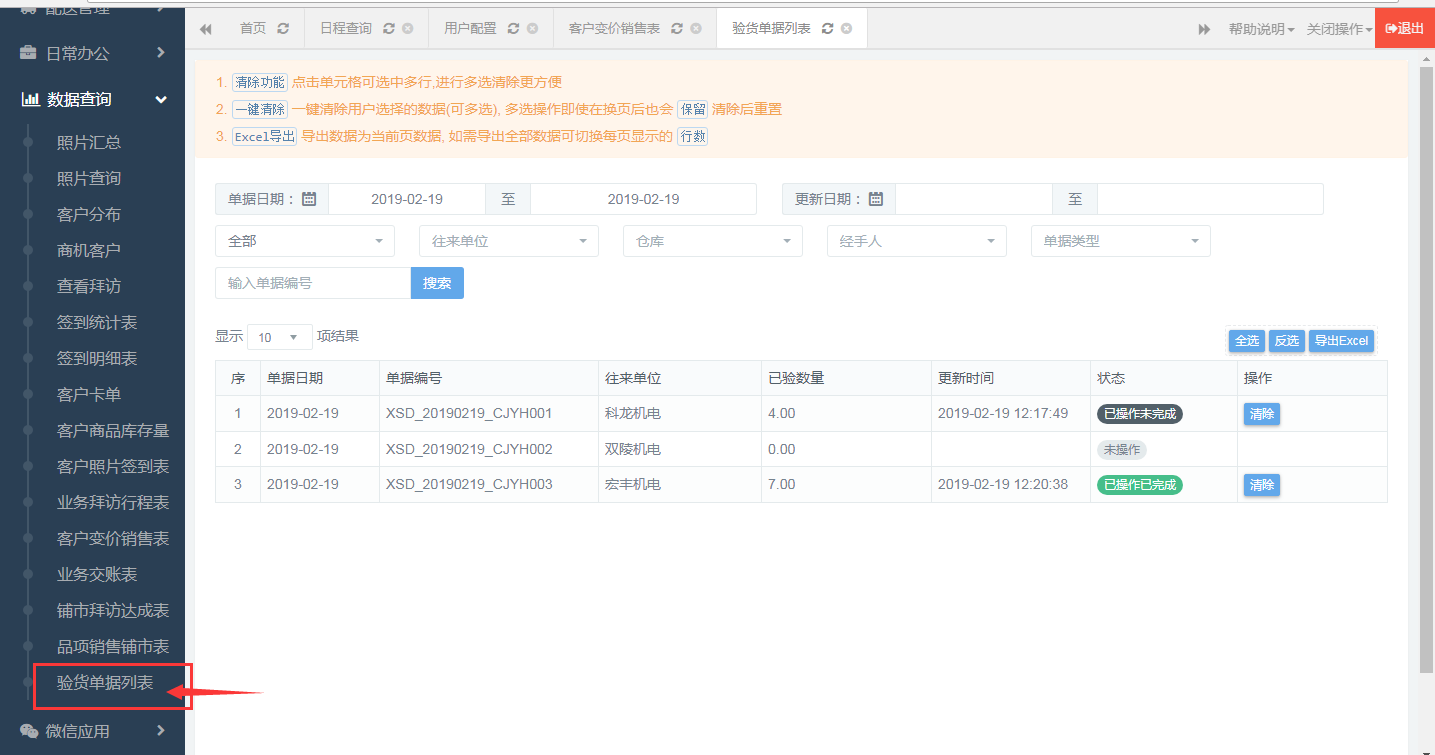Click the 更新日期 end date field
This screenshot has height=755, width=1435.
(1210, 199)
